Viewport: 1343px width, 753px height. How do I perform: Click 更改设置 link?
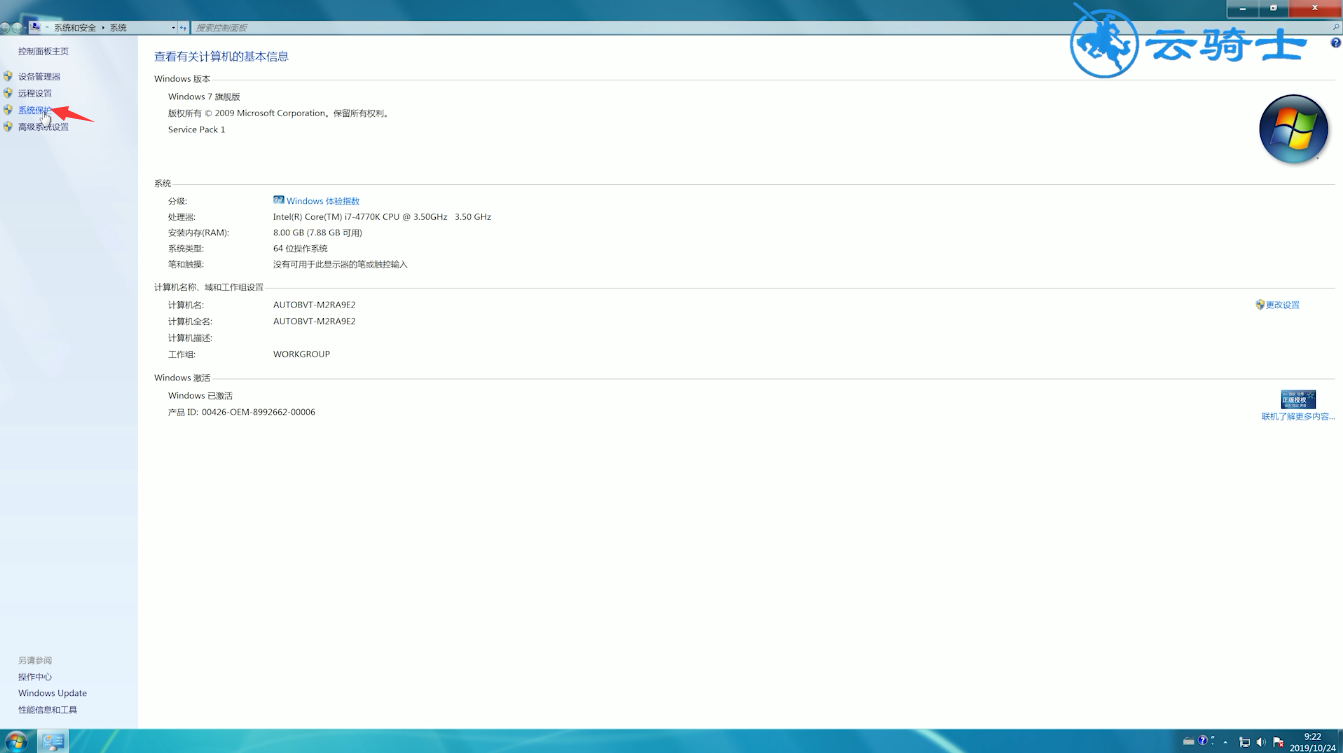tap(1283, 305)
